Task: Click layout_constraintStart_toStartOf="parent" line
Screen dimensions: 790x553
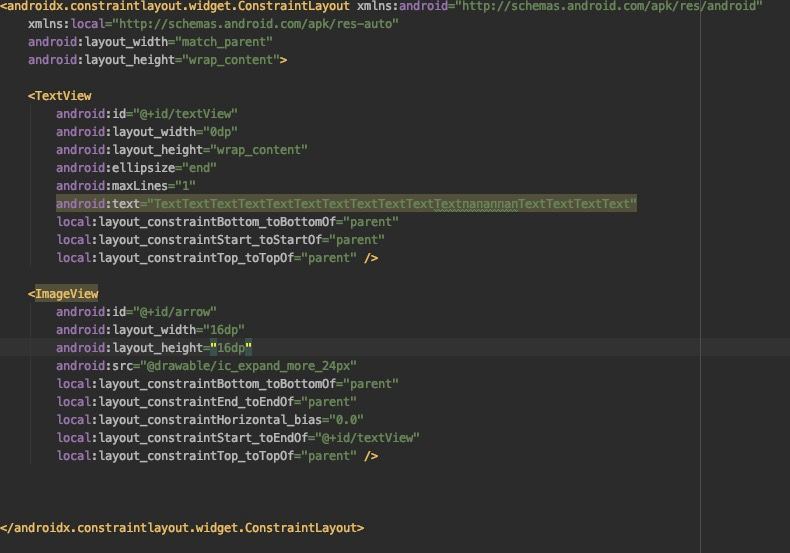Action: point(220,240)
